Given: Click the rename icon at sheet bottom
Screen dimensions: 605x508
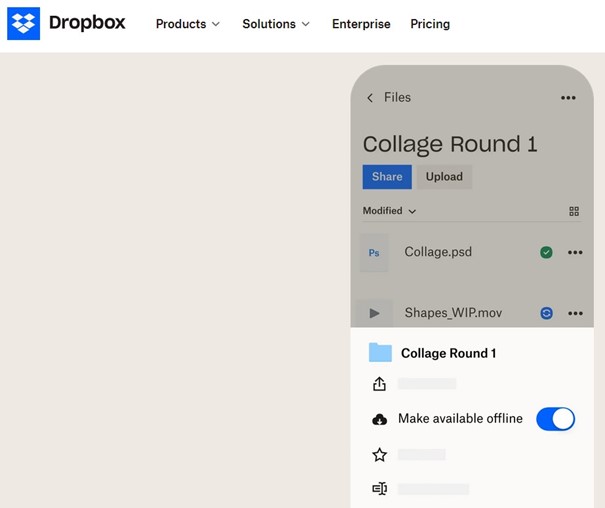Looking at the screenshot, I should point(379,489).
